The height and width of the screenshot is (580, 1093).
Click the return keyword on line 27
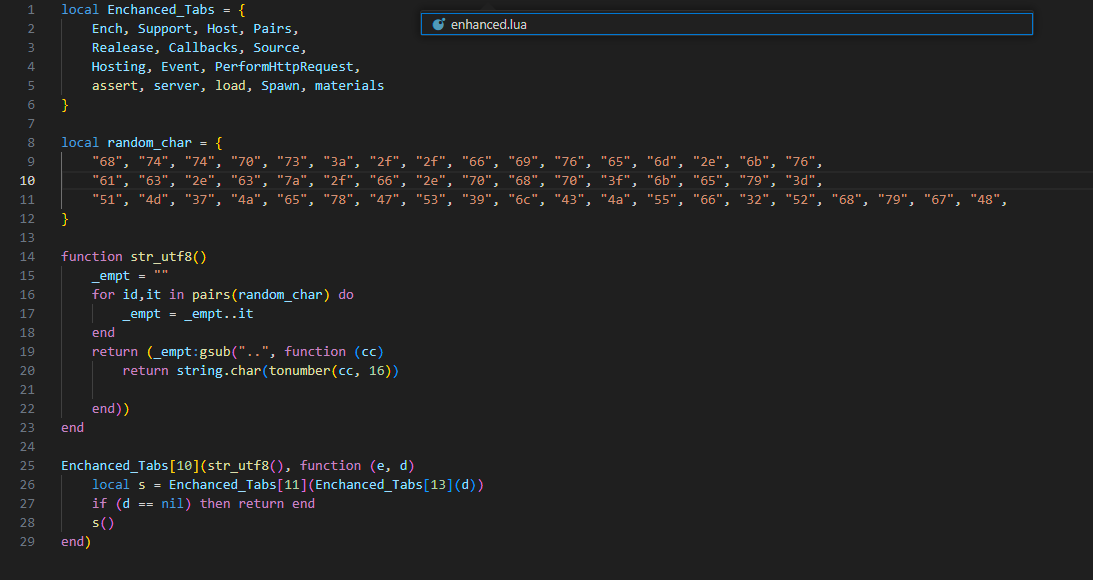point(261,503)
